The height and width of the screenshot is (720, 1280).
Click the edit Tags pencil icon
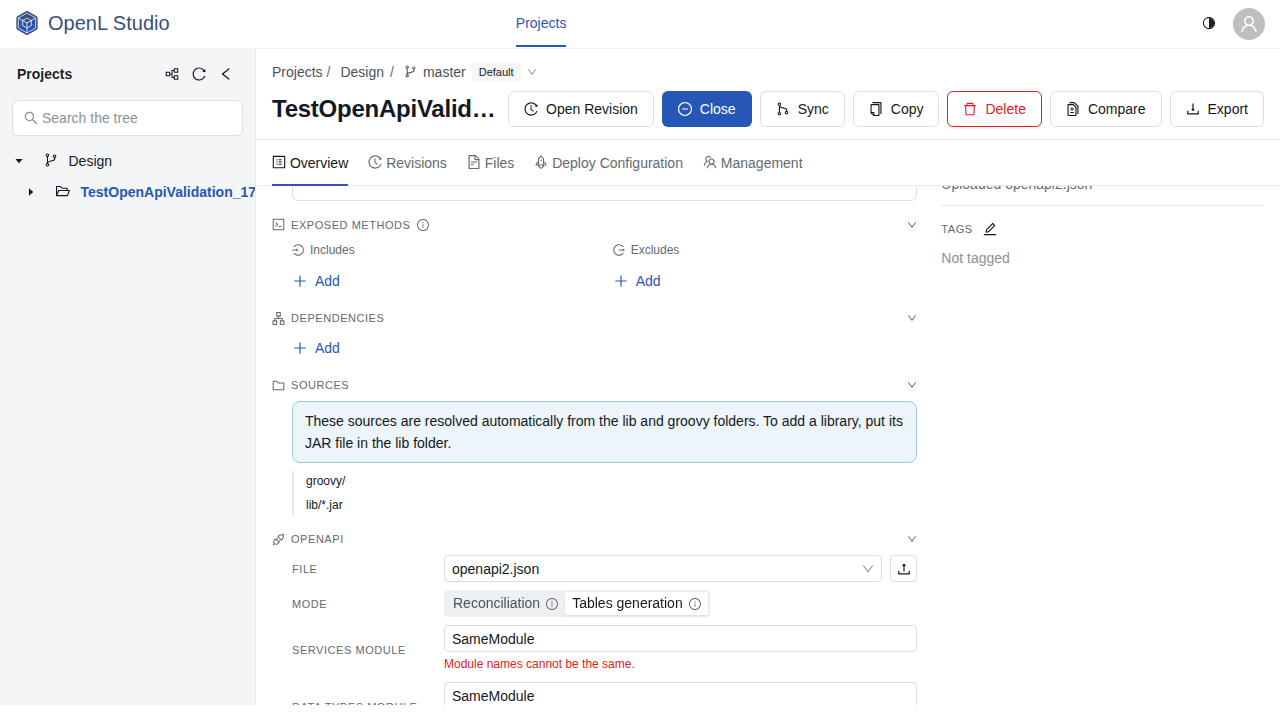click(990, 229)
